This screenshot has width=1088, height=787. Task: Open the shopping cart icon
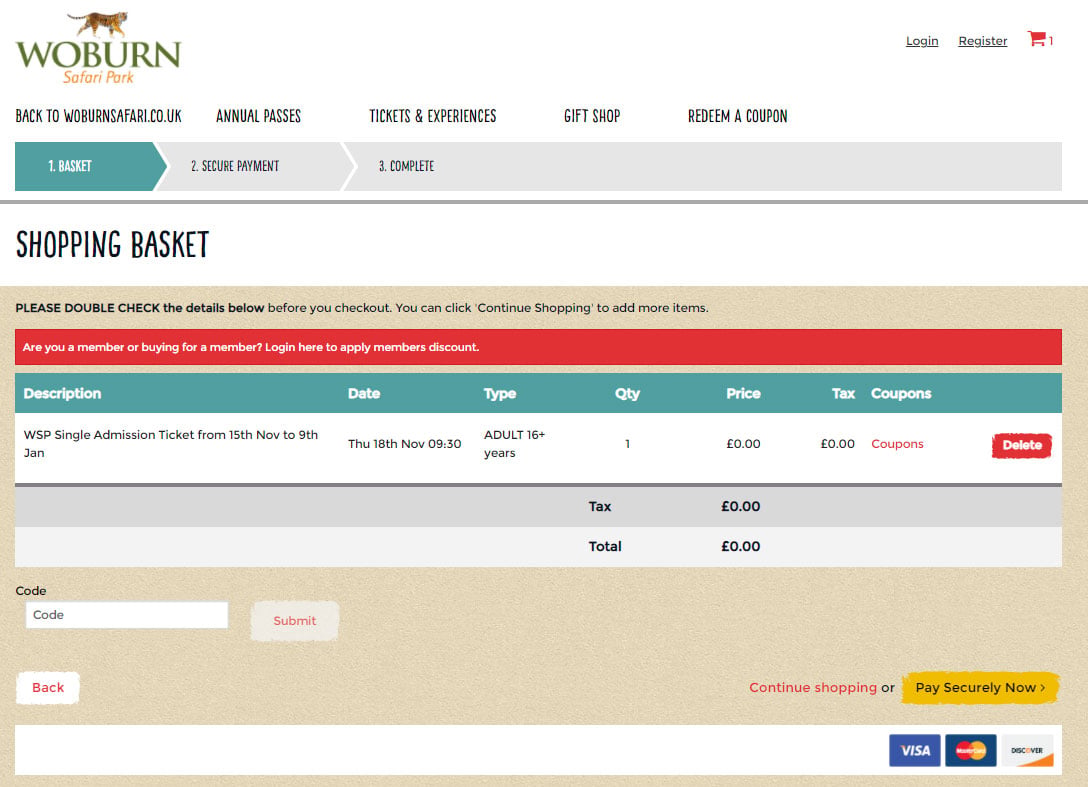click(1039, 40)
